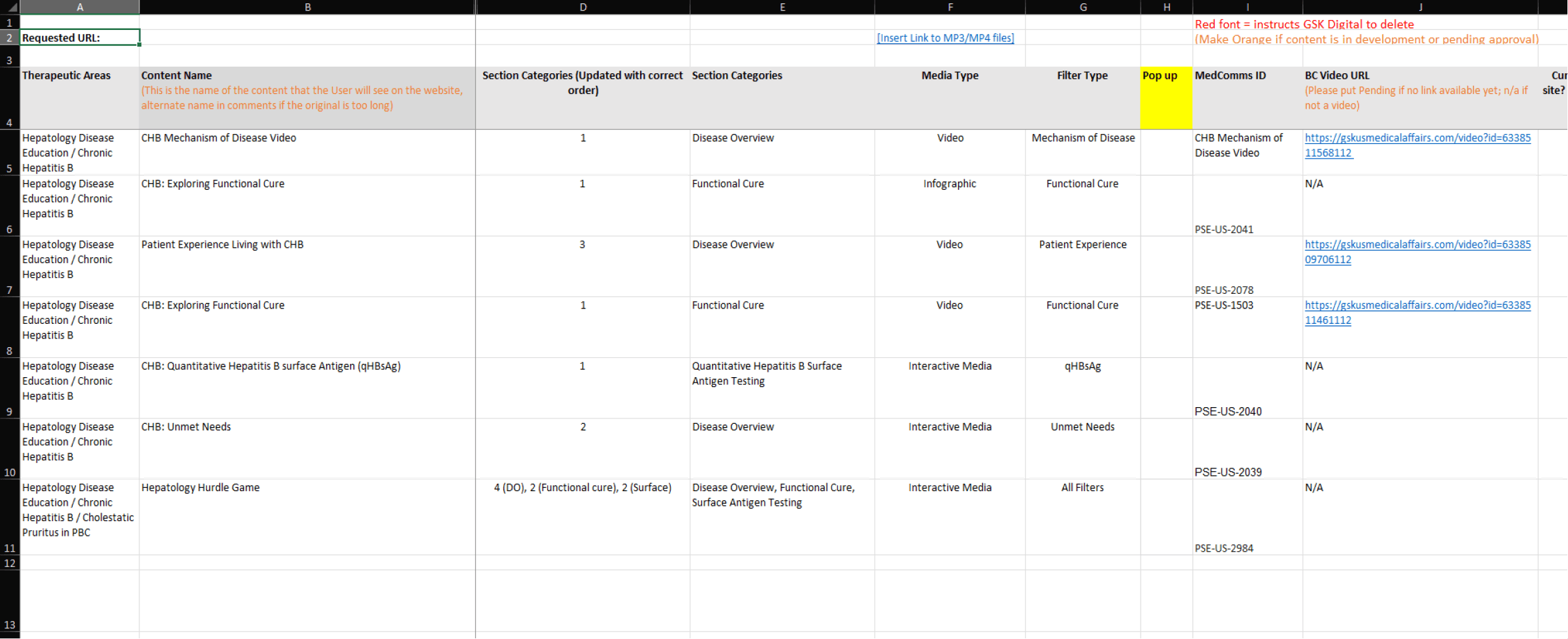Image resolution: width=1568 pixels, height=639 pixels.
Task: Select column A header
Action: (x=80, y=7)
